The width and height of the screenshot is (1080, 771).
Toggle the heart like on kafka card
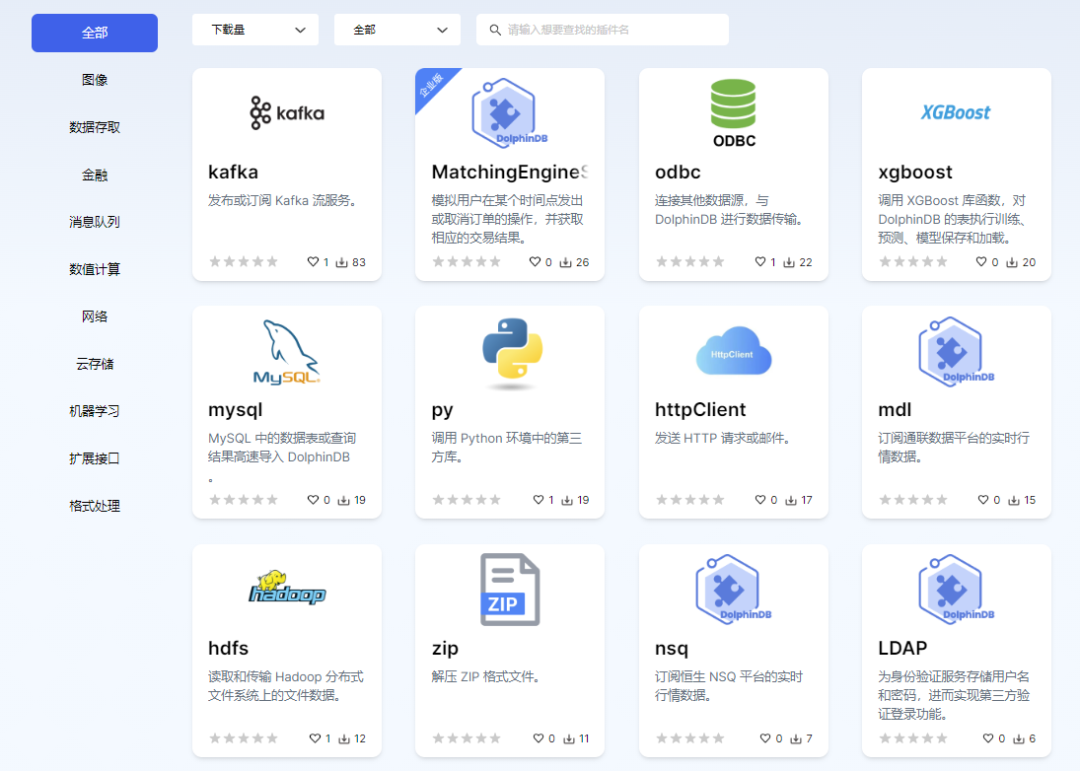[x=313, y=262]
